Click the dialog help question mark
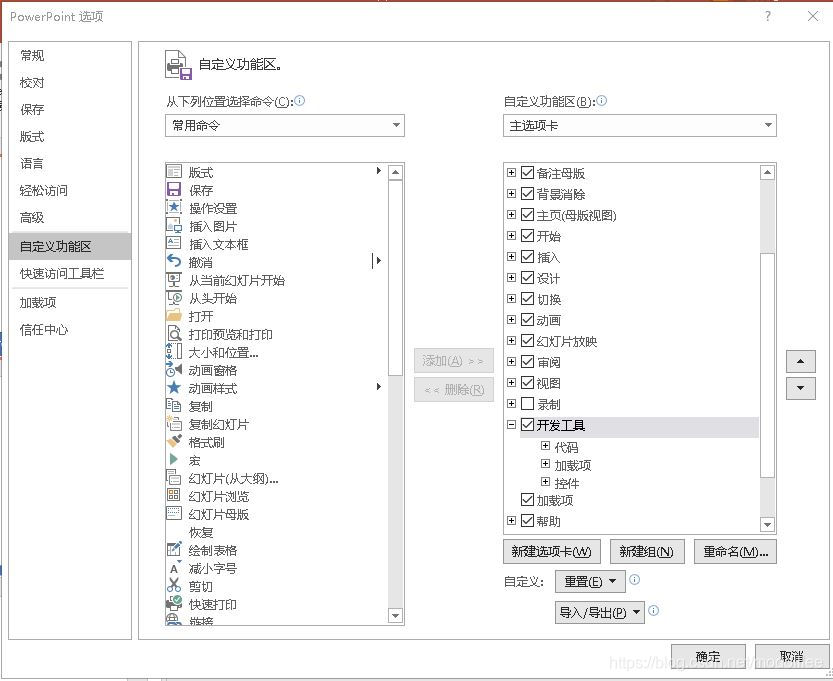 pyautogui.click(x=768, y=16)
